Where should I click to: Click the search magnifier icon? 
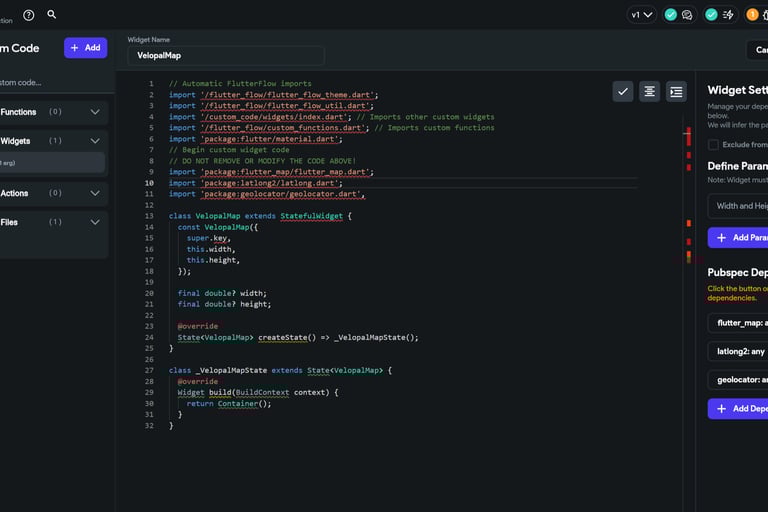coord(52,15)
